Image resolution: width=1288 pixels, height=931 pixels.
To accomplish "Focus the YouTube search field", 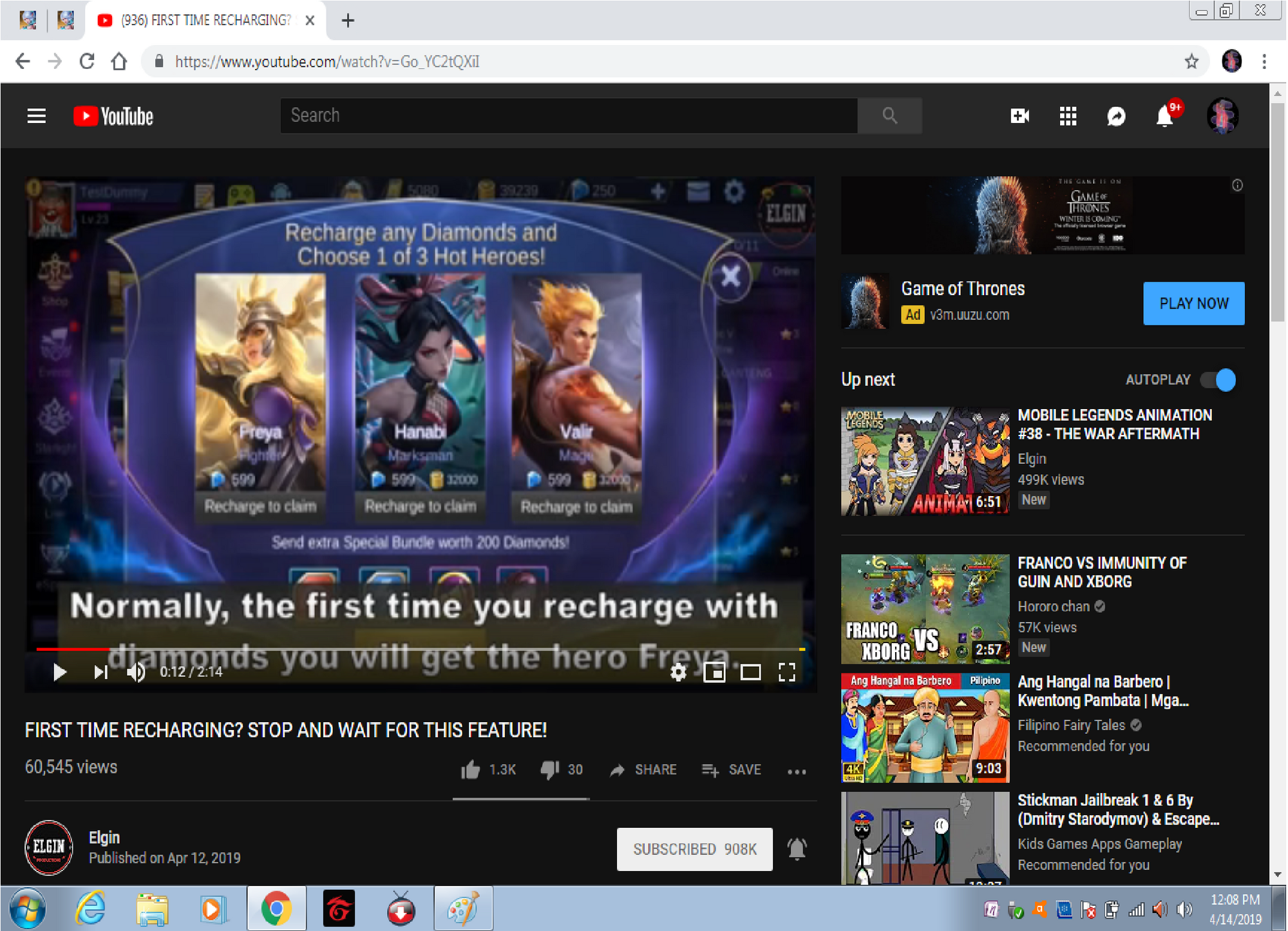I will [569, 115].
